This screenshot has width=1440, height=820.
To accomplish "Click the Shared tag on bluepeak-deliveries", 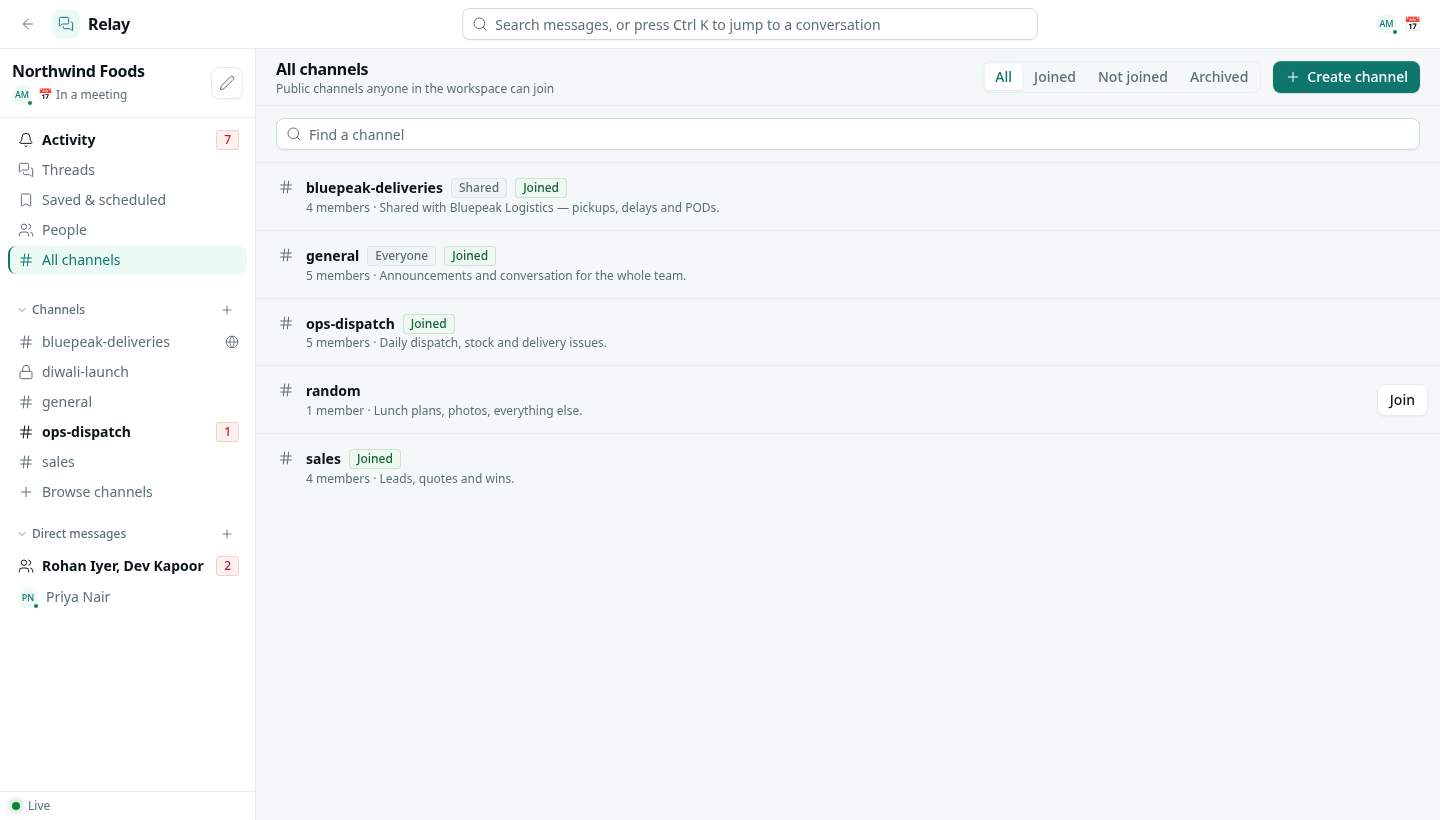I will 479,188.
